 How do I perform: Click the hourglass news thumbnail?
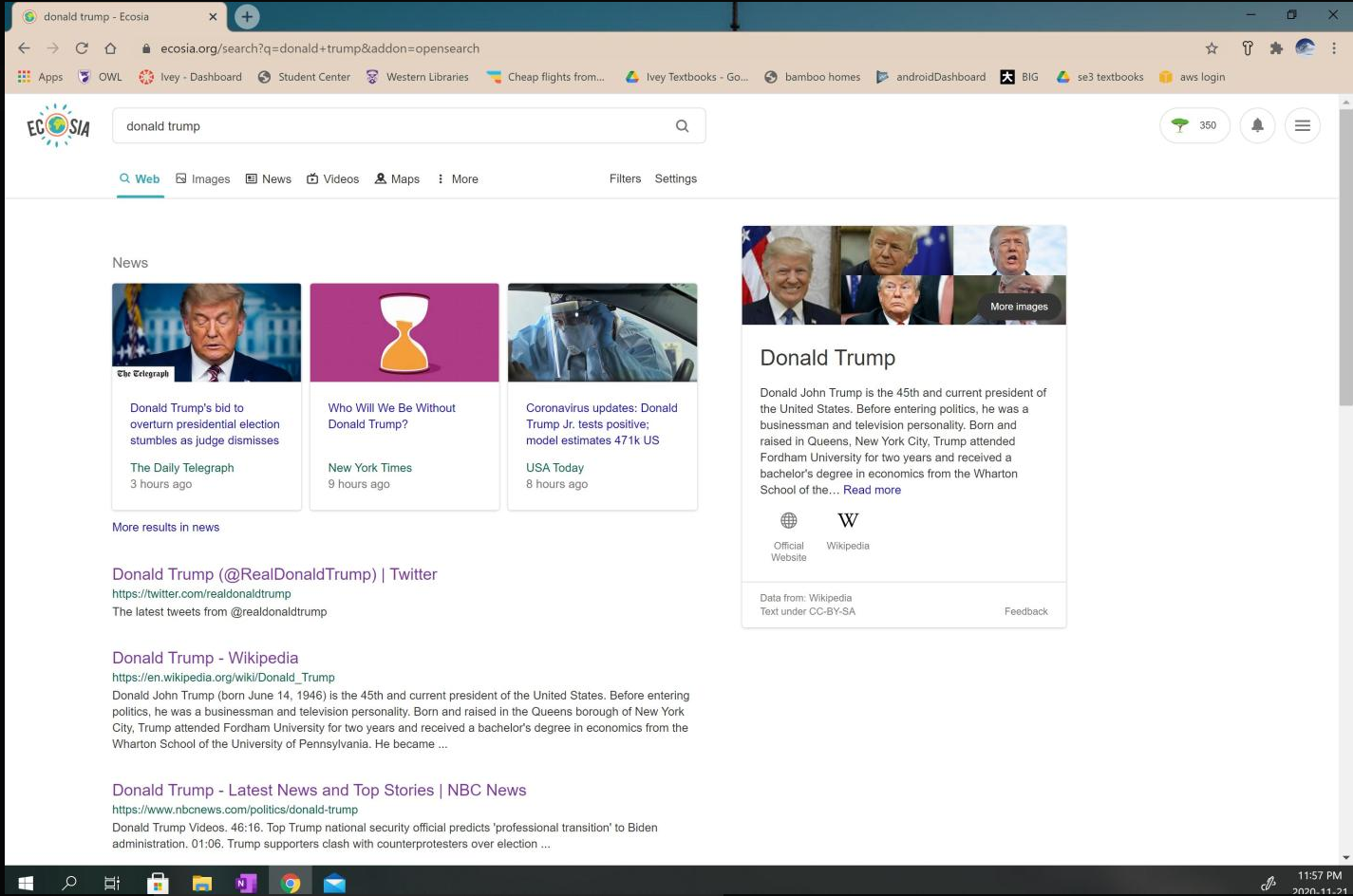(404, 332)
